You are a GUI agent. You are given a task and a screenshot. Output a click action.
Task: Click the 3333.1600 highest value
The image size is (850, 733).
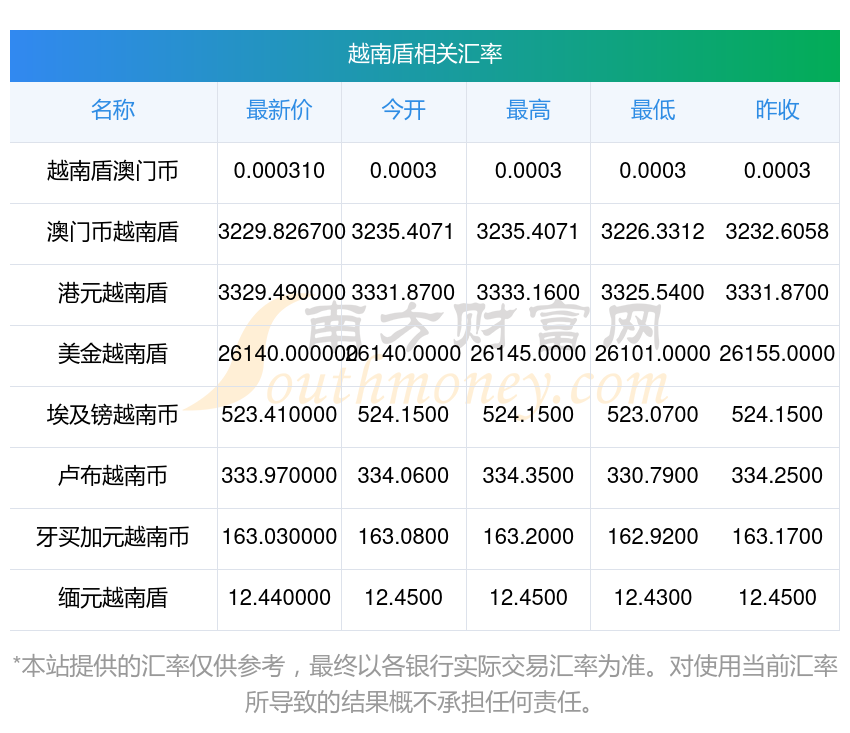point(528,293)
